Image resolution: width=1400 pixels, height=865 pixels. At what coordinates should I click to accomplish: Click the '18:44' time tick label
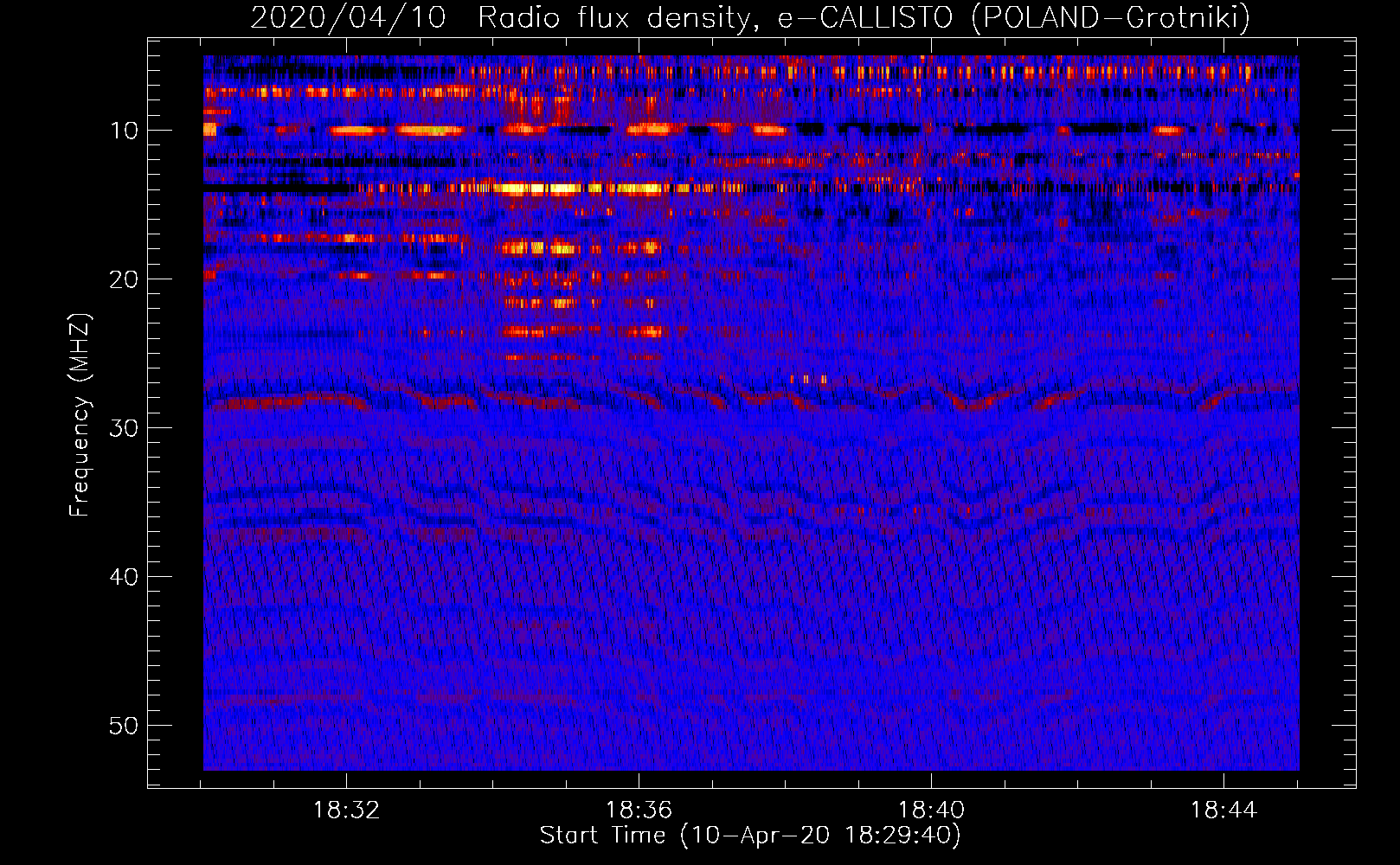(1223, 811)
